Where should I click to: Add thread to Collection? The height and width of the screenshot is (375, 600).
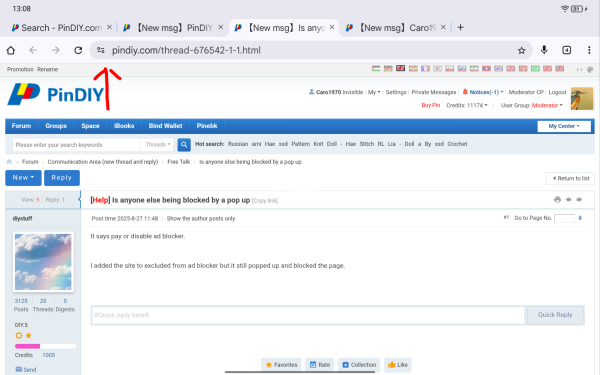click(x=359, y=365)
